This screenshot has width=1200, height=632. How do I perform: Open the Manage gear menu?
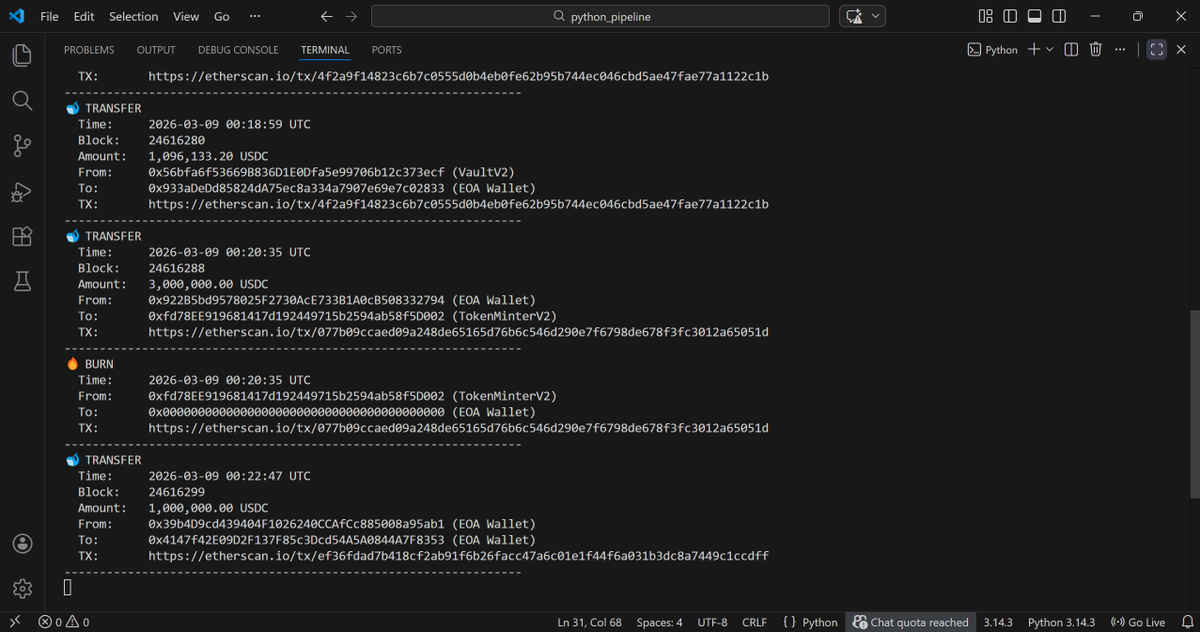pos(23,588)
